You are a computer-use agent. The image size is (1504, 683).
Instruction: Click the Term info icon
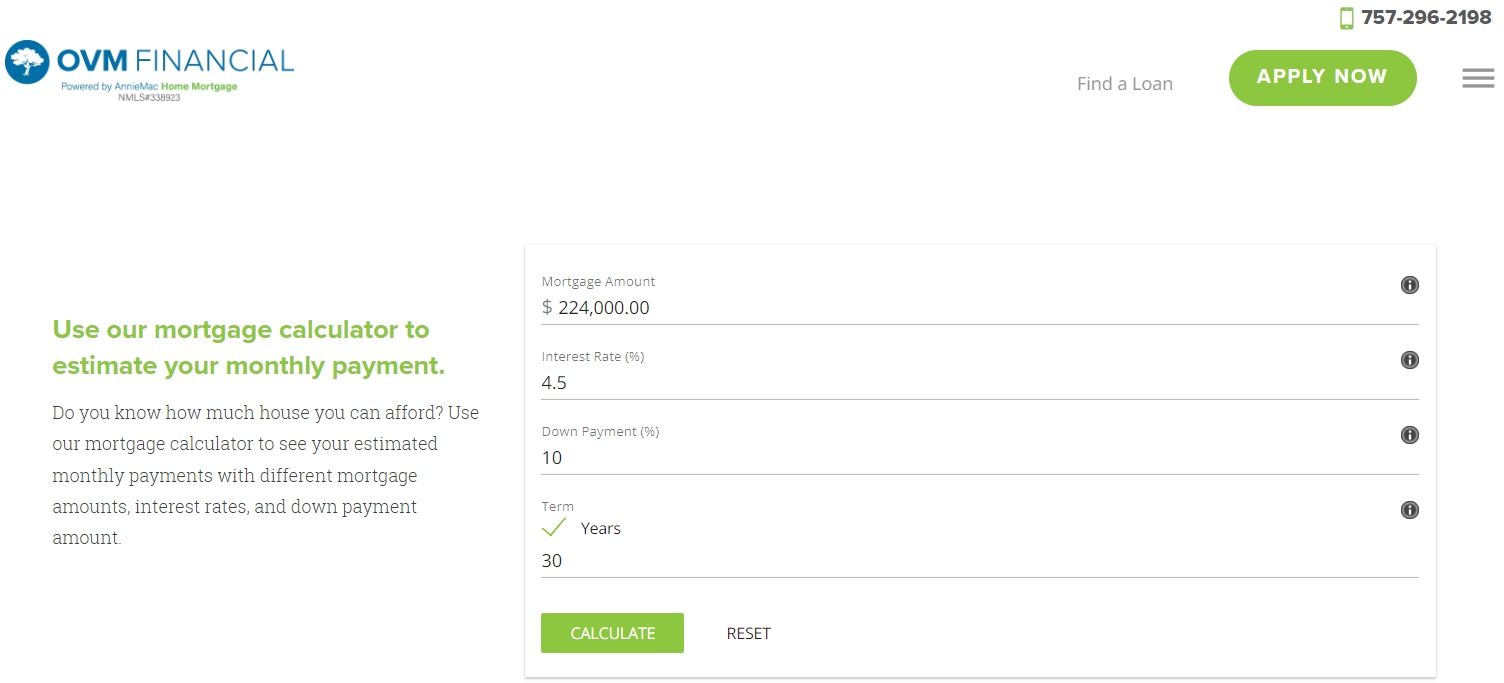pyautogui.click(x=1410, y=510)
